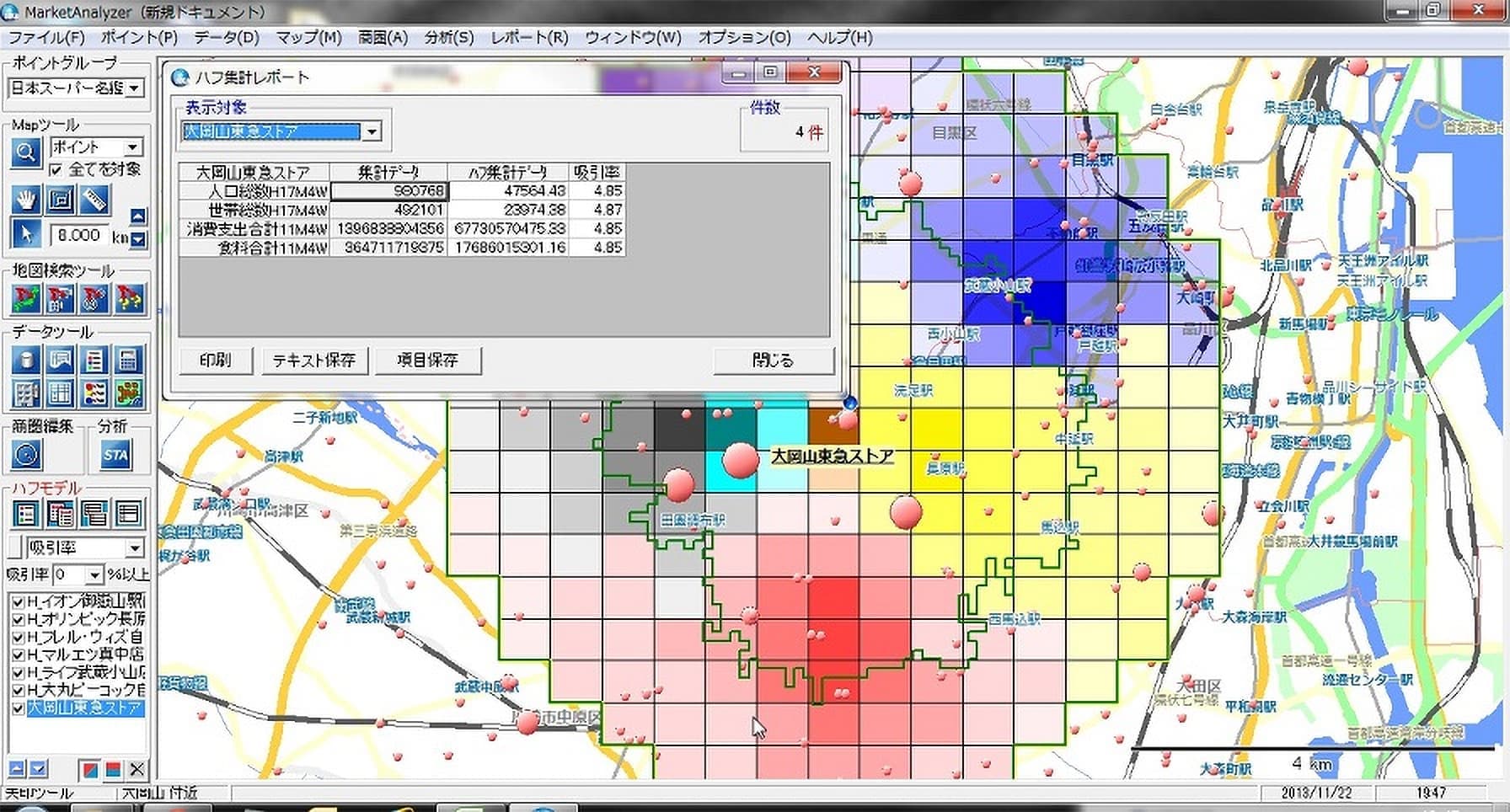Open the ファイル(F) menu
The image size is (1510, 812).
46,37
